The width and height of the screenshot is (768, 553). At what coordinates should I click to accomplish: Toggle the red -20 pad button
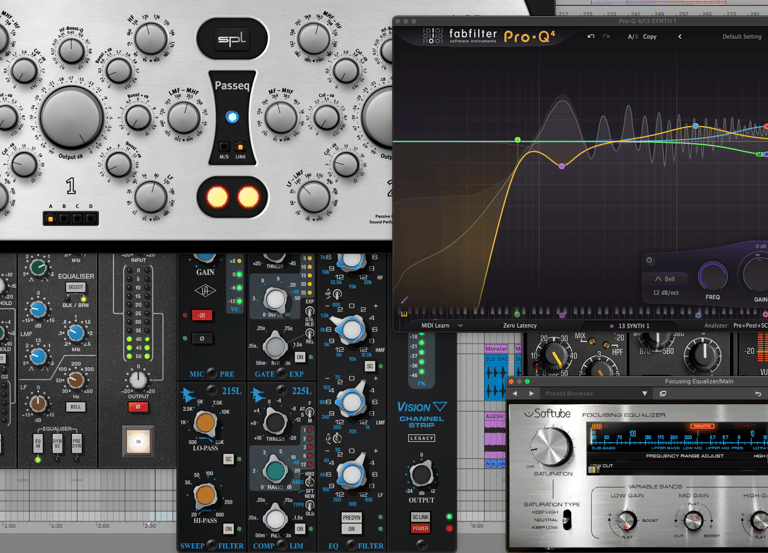202,315
